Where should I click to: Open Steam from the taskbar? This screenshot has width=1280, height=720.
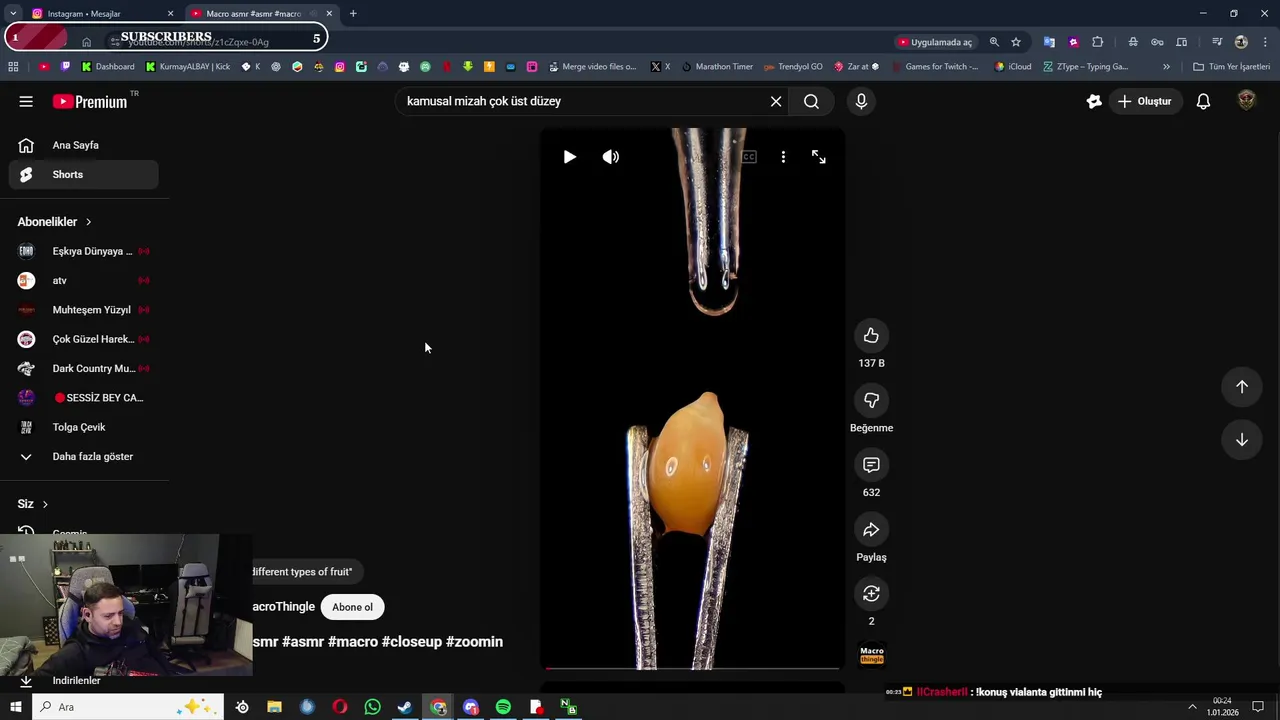coord(405,707)
